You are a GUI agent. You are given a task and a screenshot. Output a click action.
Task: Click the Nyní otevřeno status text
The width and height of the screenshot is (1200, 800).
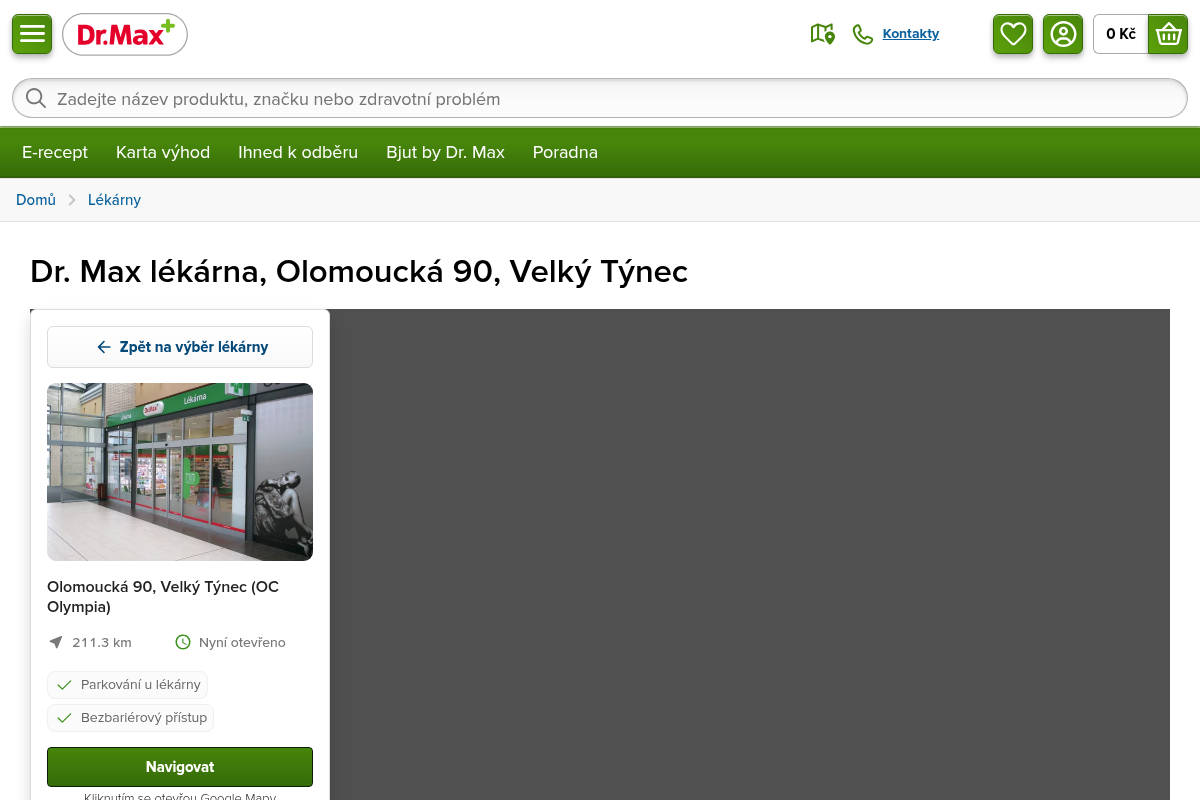click(x=242, y=642)
